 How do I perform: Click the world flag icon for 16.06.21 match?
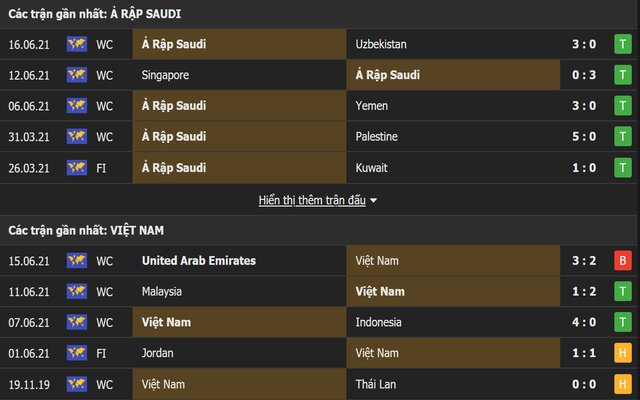(x=76, y=44)
